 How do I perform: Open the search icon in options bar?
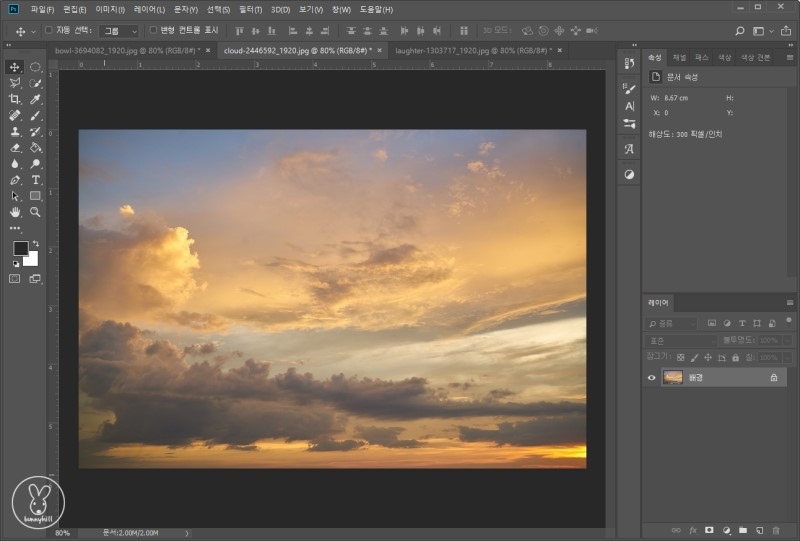pyautogui.click(x=739, y=31)
